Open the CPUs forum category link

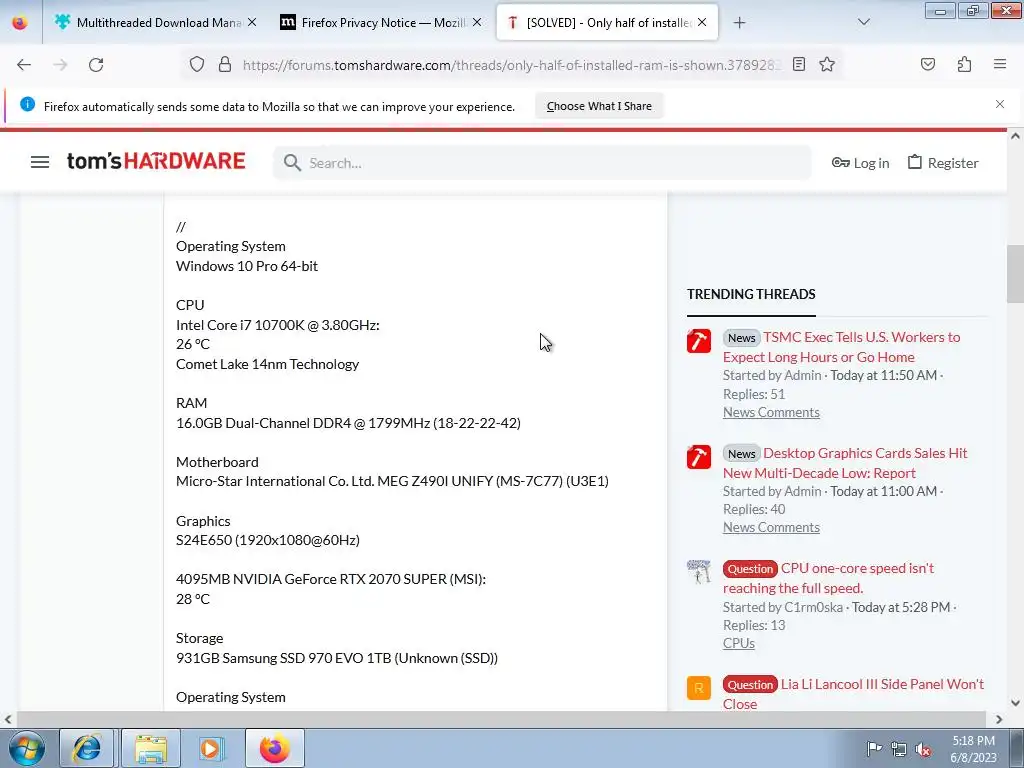[739, 643]
